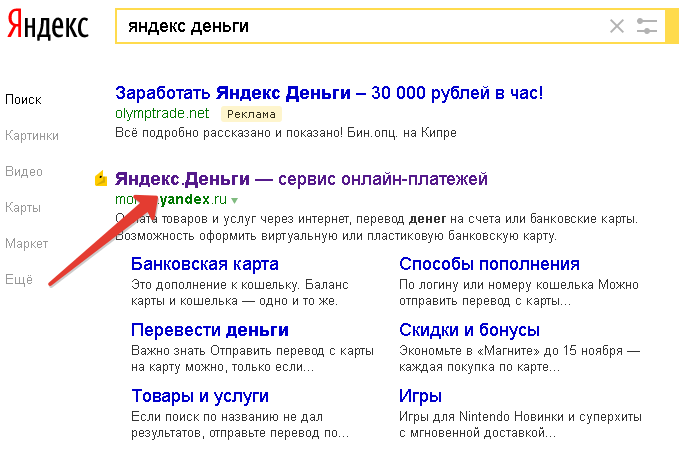Open the Способы пополнения sitelink

[x=489, y=264]
